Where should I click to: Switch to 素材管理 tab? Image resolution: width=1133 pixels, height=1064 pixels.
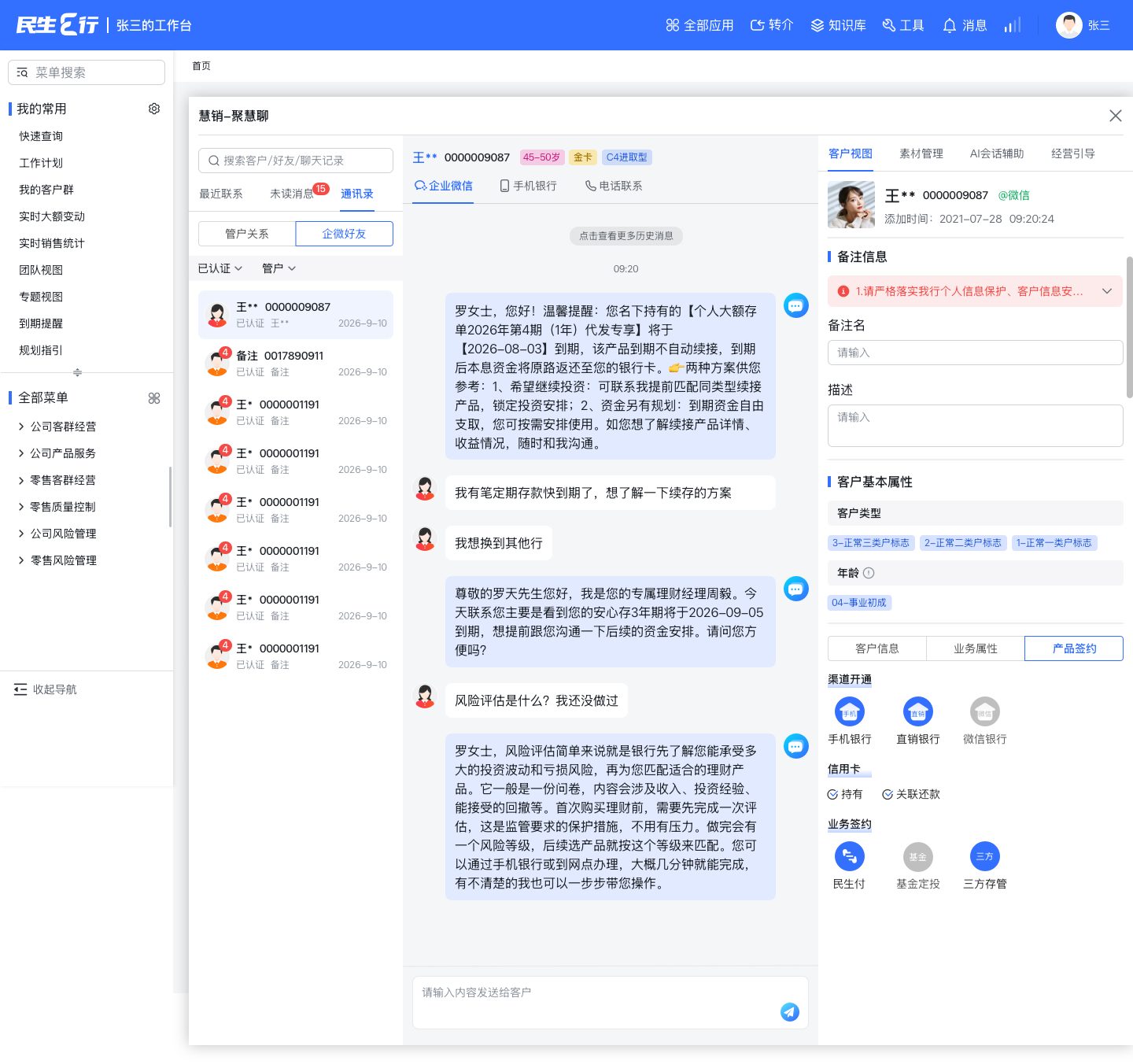tap(921, 153)
